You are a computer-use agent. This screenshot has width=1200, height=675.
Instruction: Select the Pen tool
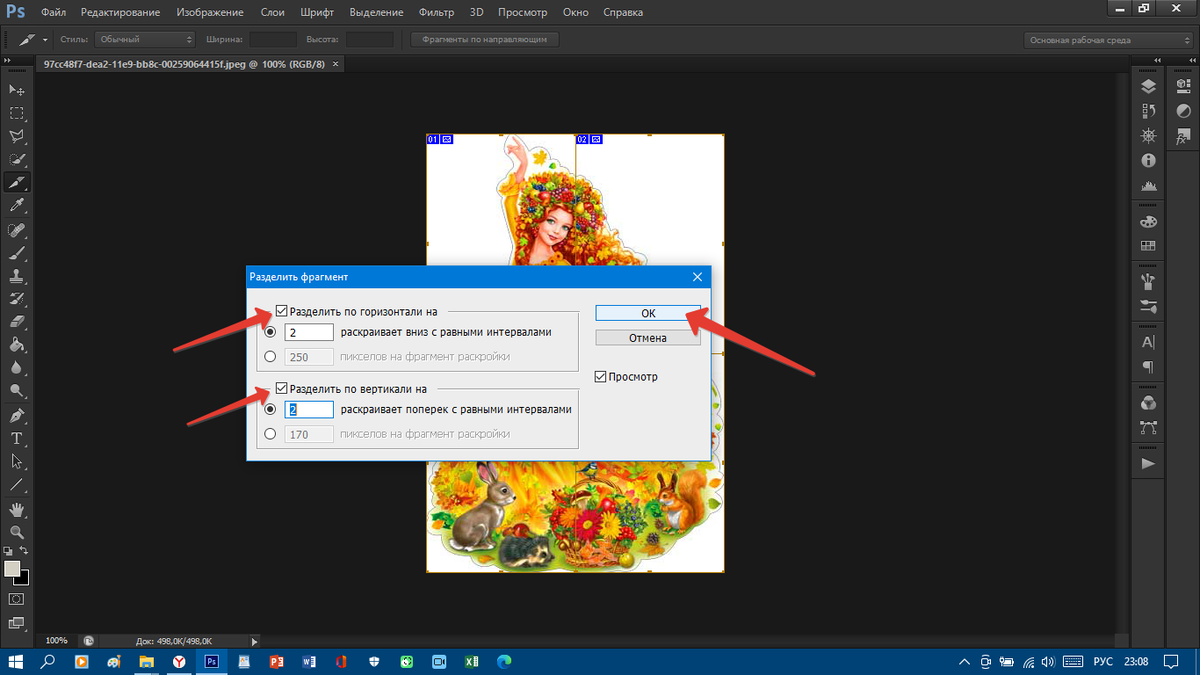[x=17, y=415]
